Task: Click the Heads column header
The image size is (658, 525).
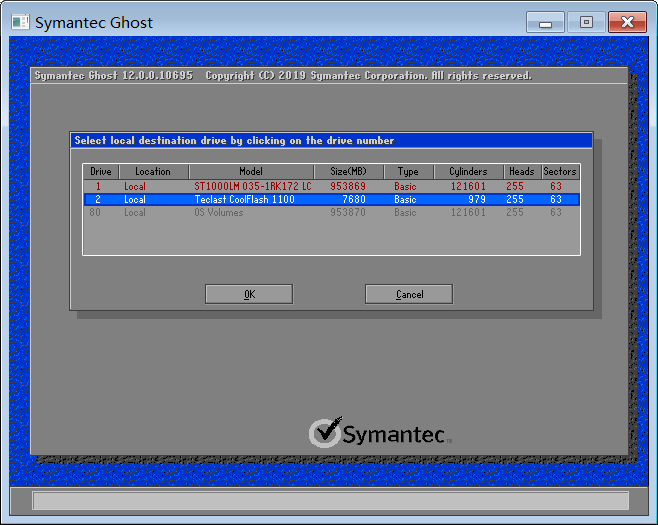Action: pos(522,172)
